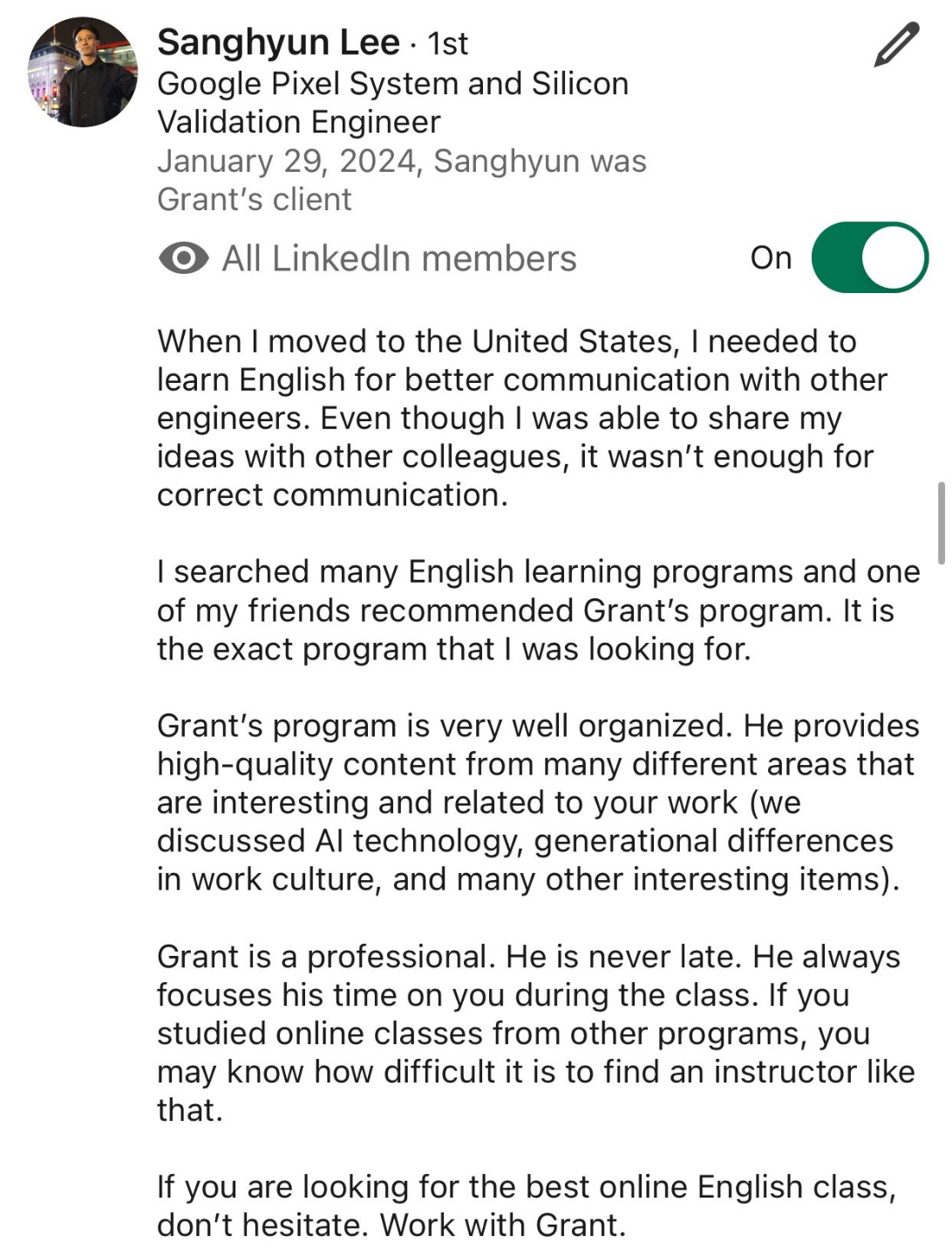Click the paragraph starting When I moved
The width and height of the screenshot is (952, 1256).
pyautogui.click(x=522, y=418)
